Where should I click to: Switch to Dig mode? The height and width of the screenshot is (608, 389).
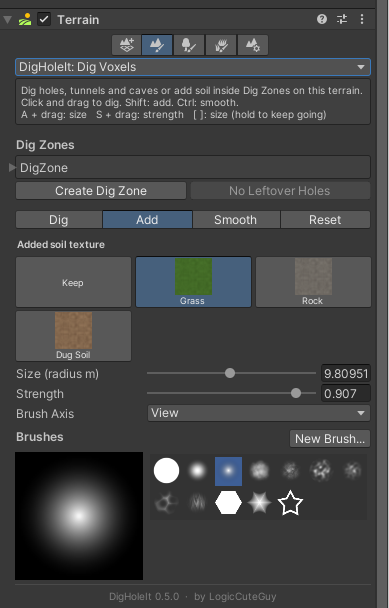pos(59,220)
